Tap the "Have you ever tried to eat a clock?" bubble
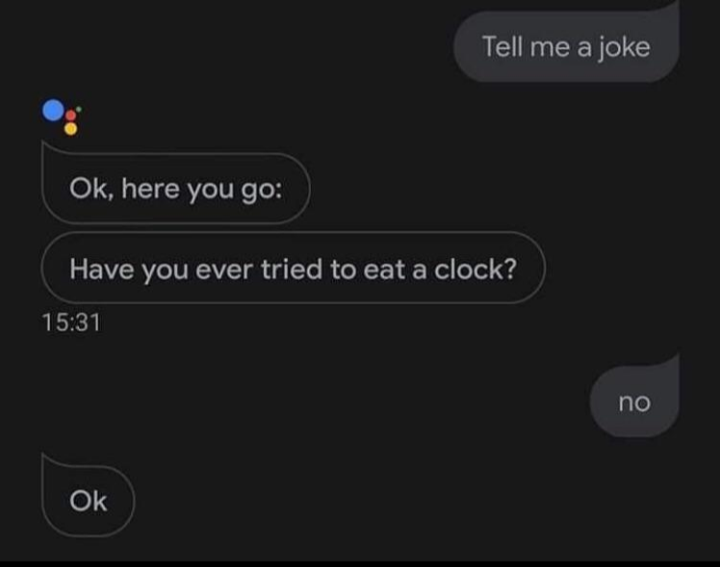 (x=293, y=268)
